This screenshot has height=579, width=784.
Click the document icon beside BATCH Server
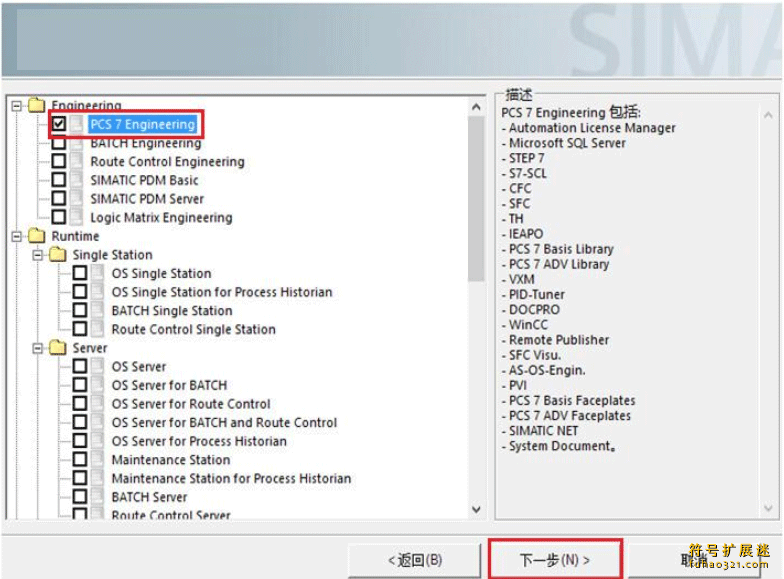[x=98, y=497]
